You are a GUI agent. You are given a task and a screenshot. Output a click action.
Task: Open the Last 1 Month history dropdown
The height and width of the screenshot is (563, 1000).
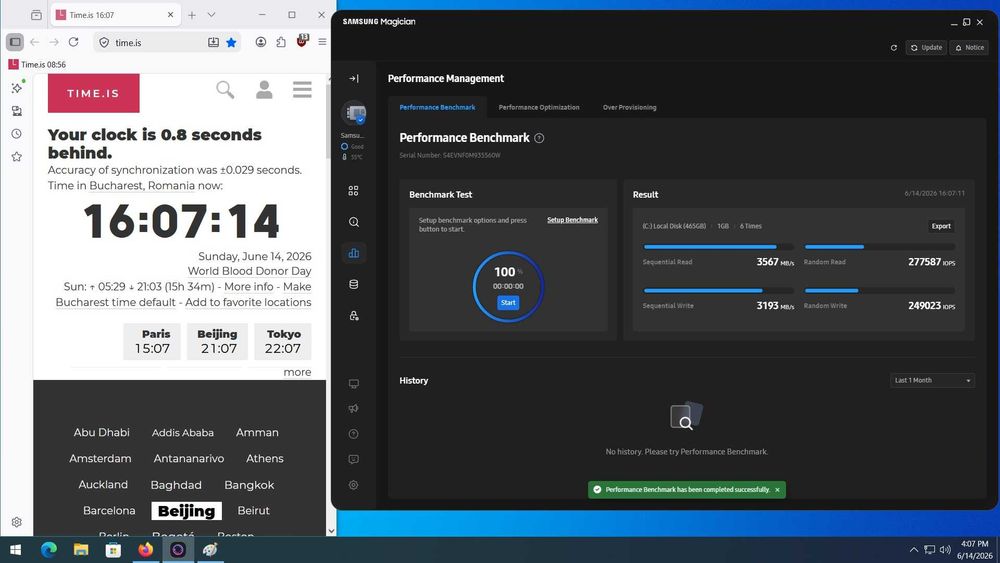point(932,381)
